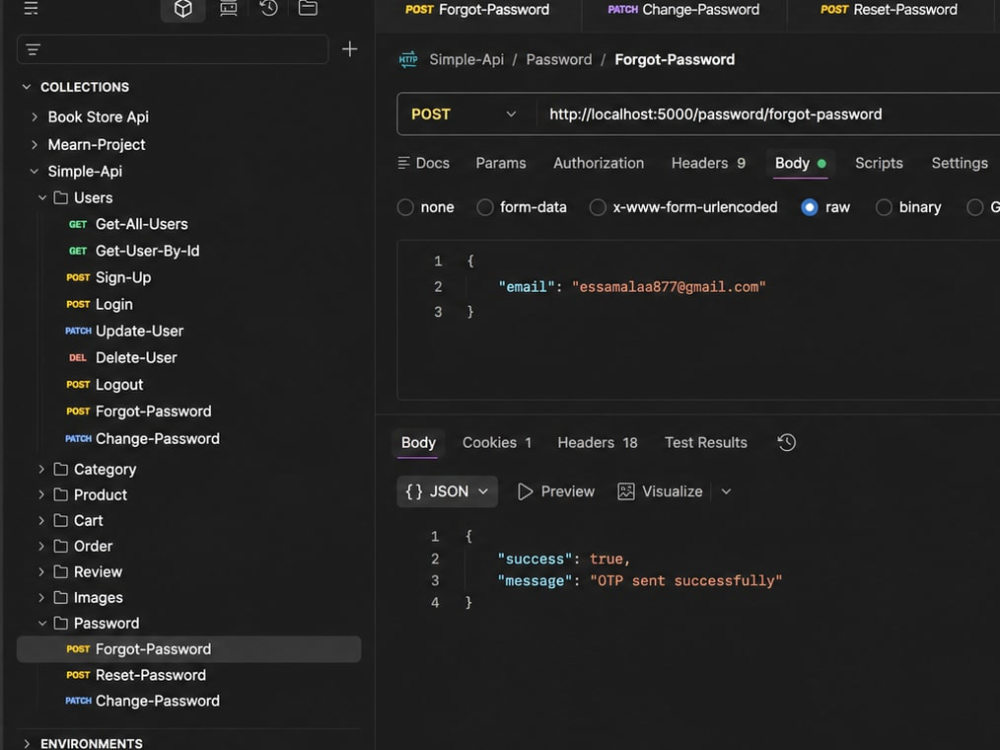The image size is (1000, 750).
Task: Switch to the Change-Password request tab
Action: pos(684,10)
